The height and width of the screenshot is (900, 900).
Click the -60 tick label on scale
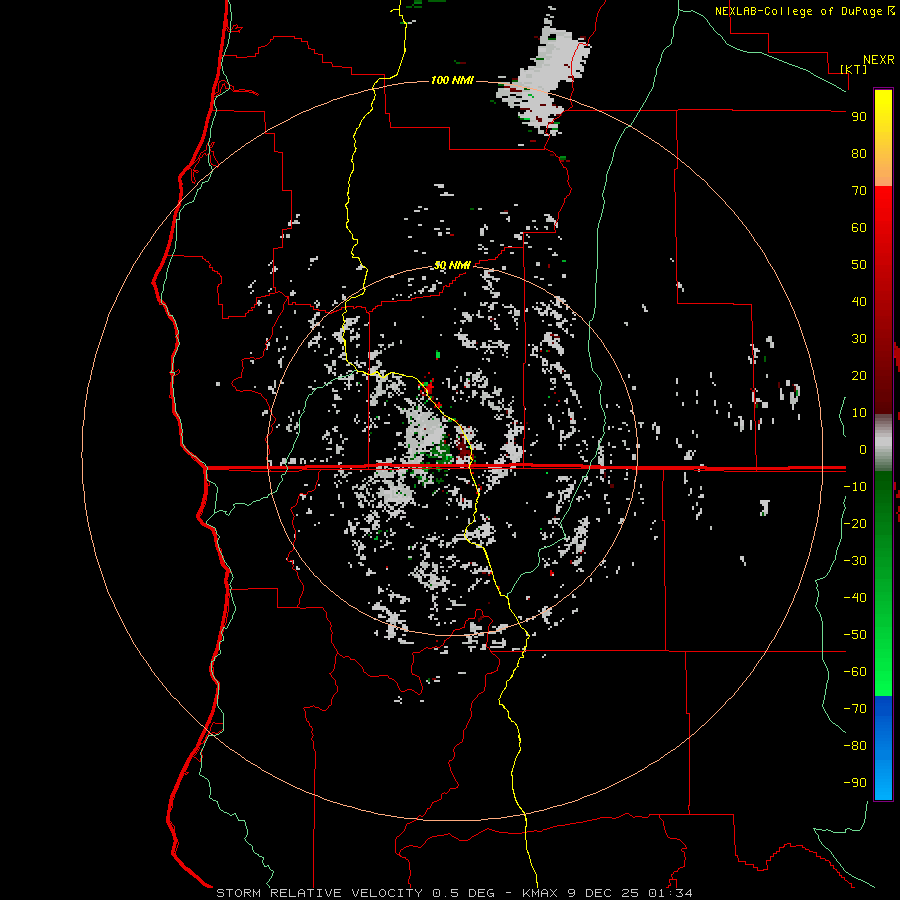pos(855,672)
